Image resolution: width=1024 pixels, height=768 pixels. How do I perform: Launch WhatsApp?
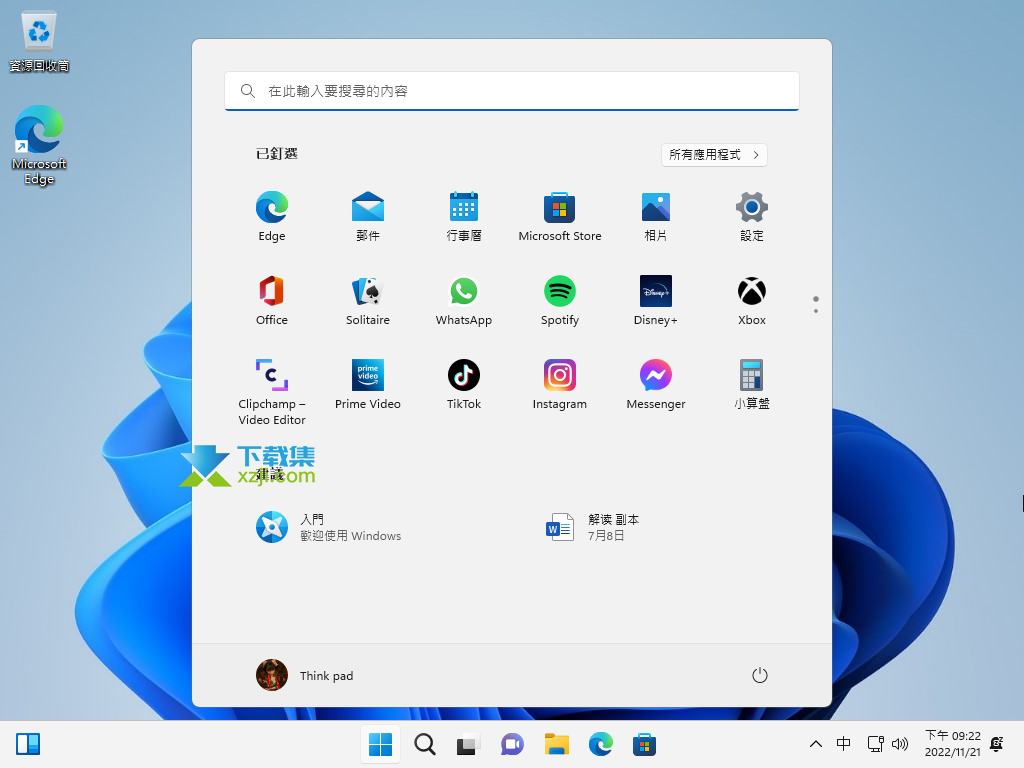pyautogui.click(x=464, y=300)
